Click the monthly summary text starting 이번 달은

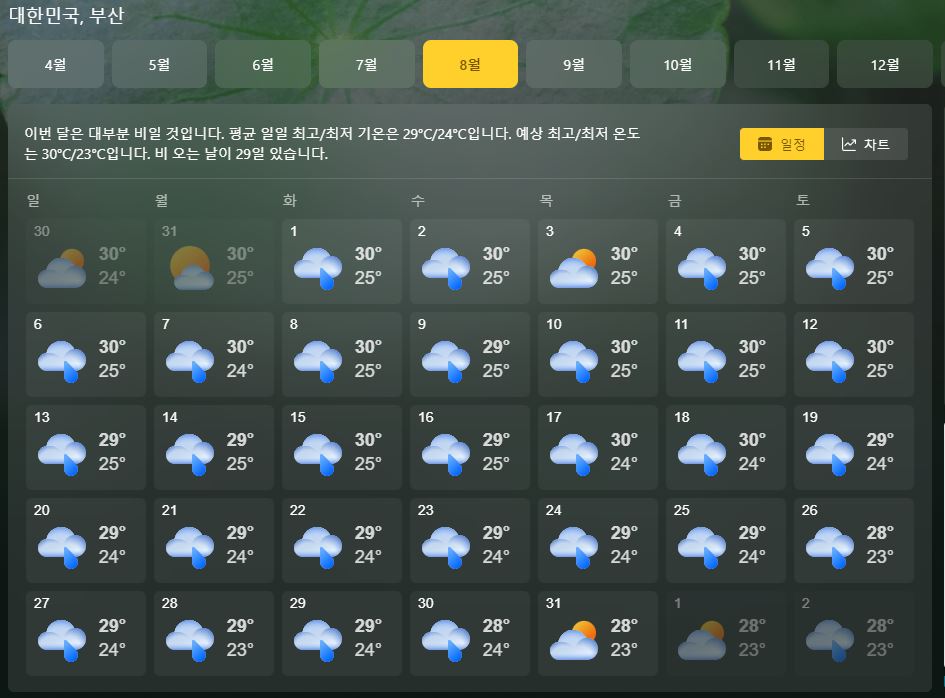(x=332, y=143)
